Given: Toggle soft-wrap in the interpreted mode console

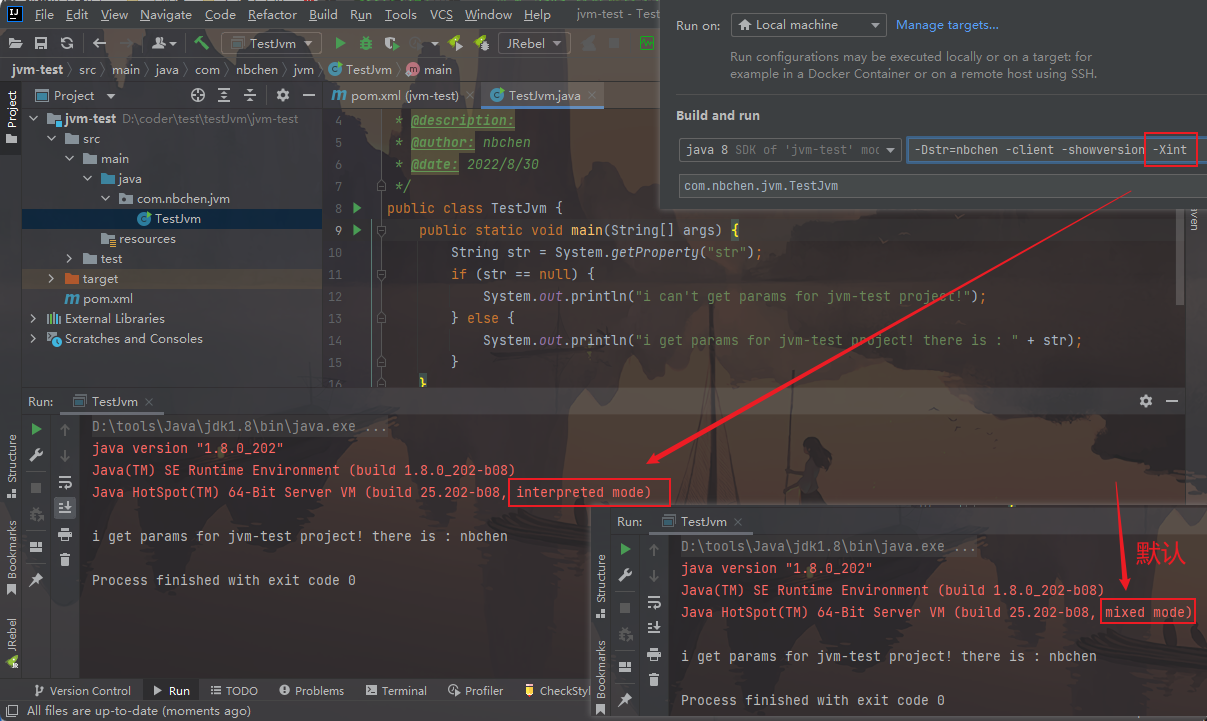Looking at the screenshot, I should point(65,483).
